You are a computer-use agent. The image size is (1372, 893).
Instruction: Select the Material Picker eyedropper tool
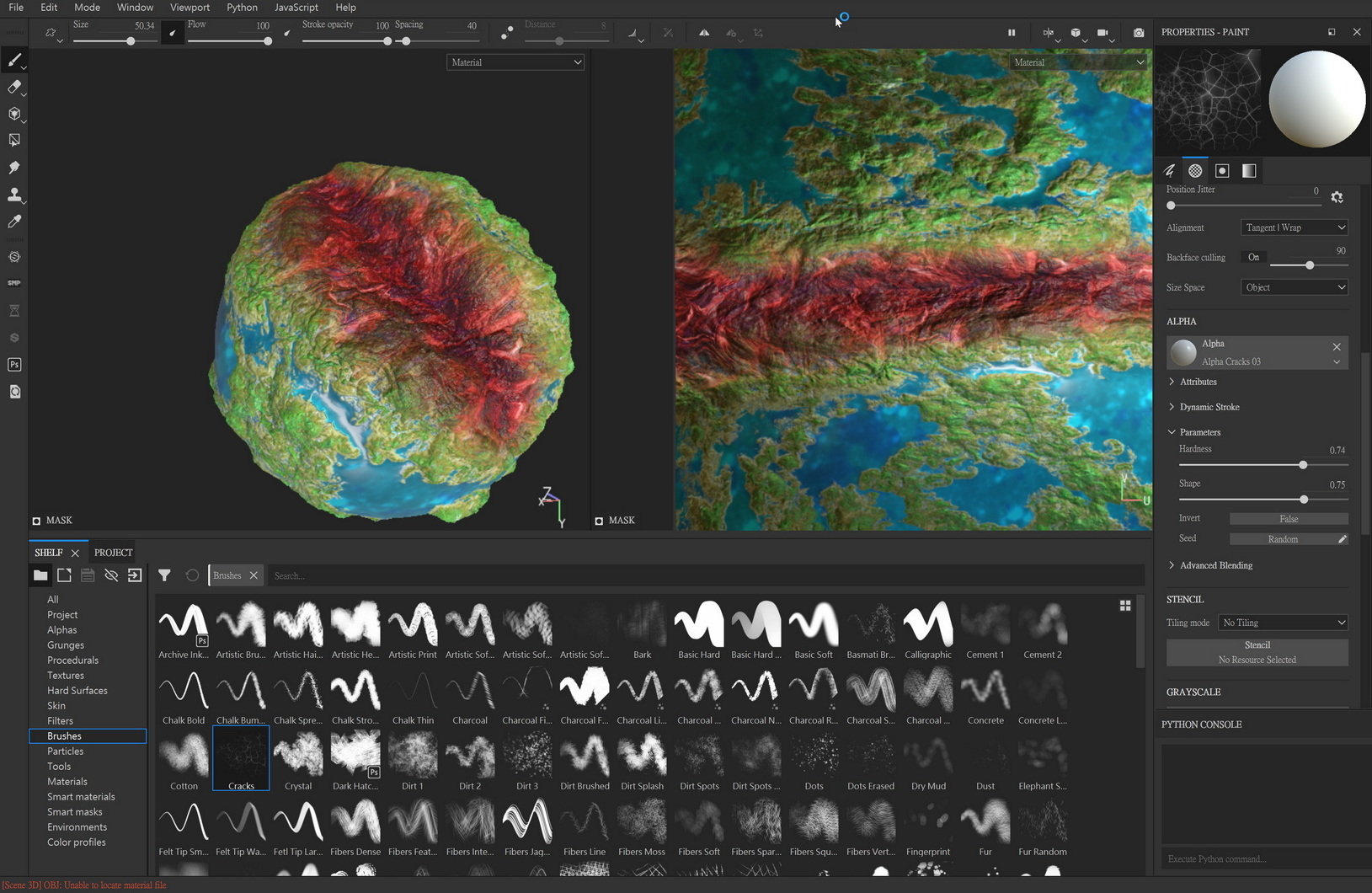tap(13, 222)
